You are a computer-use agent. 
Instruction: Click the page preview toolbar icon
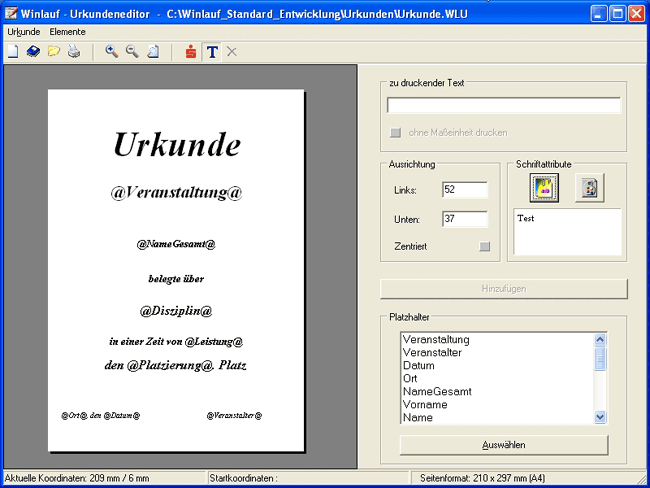(153, 51)
